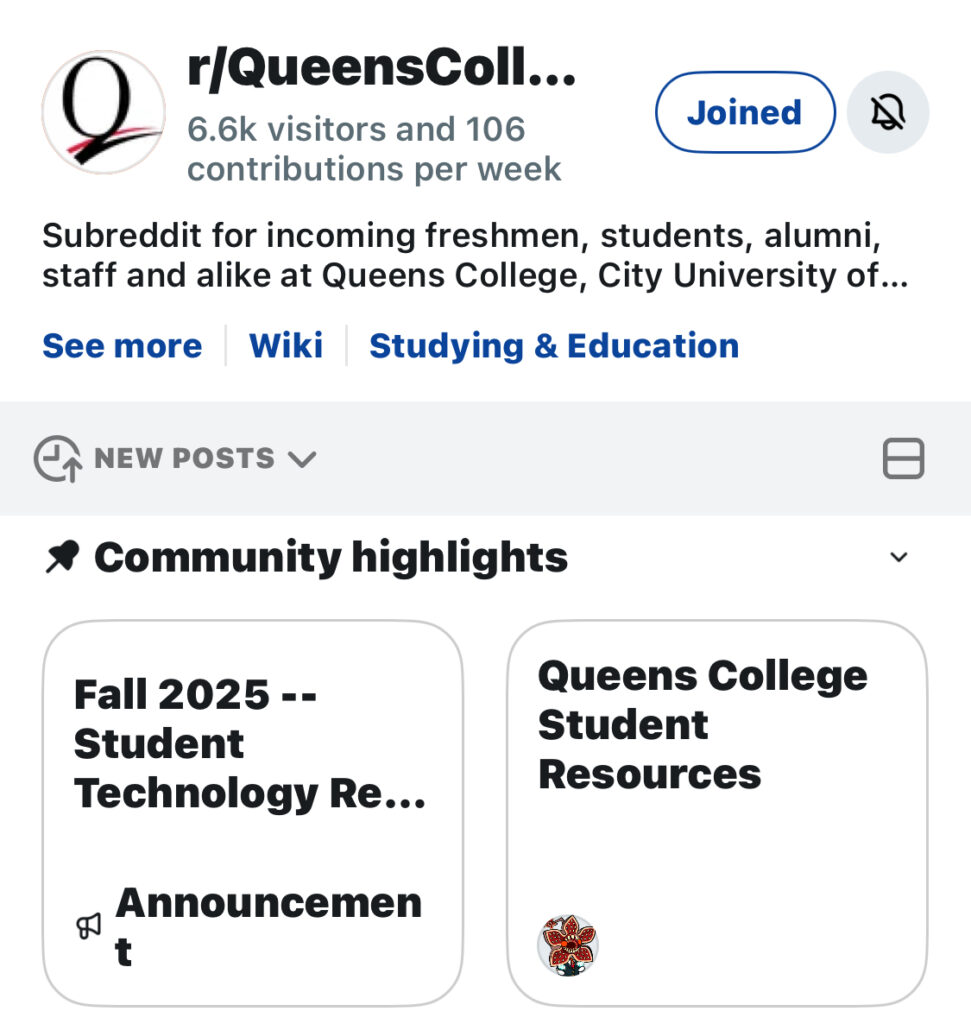Viewport: 971px width, 1024px height.
Task: Click the megaphone Announcement icon
Action: (89, 927)
